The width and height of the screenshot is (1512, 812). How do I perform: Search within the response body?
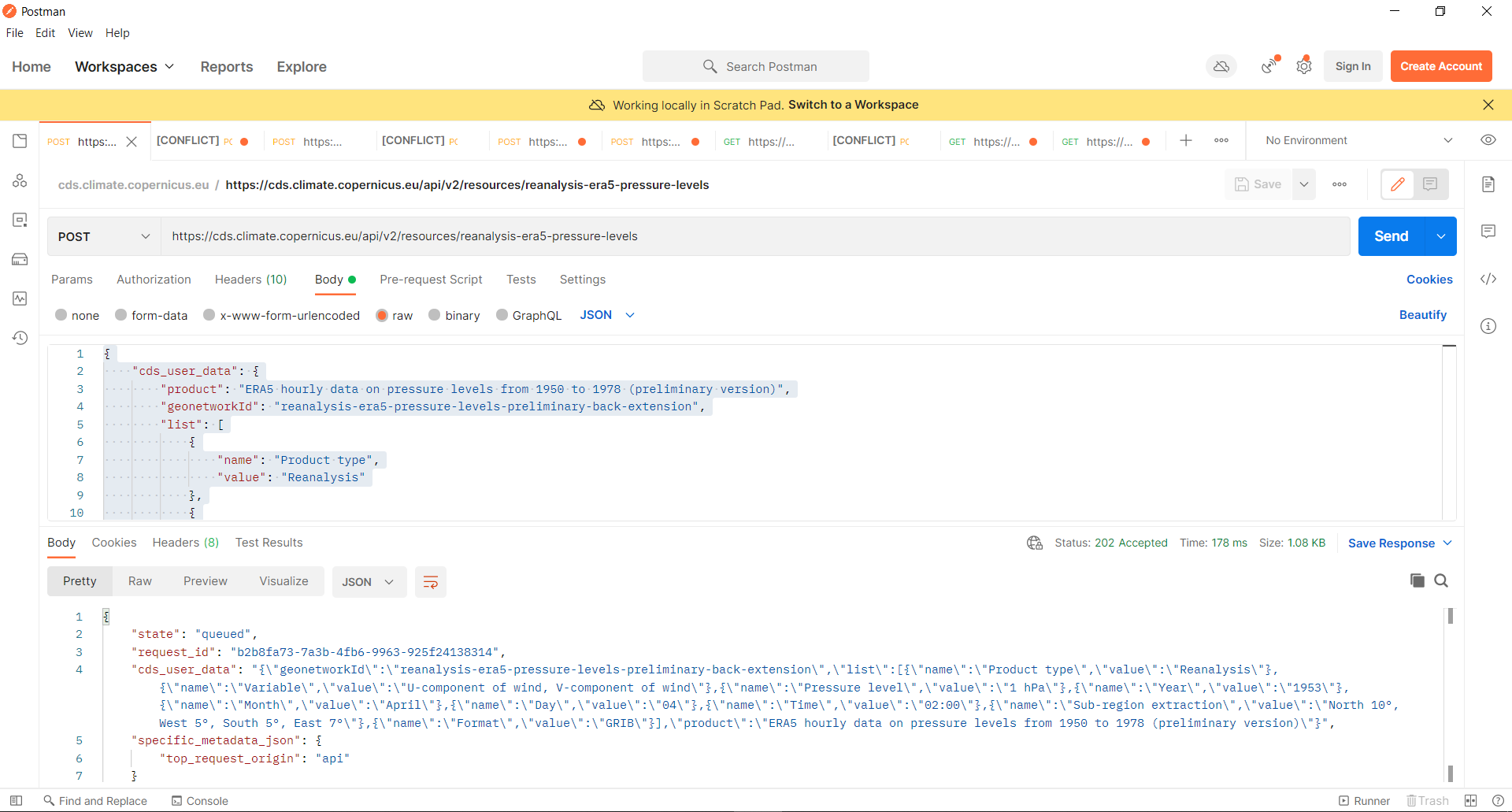[1441, 580]
